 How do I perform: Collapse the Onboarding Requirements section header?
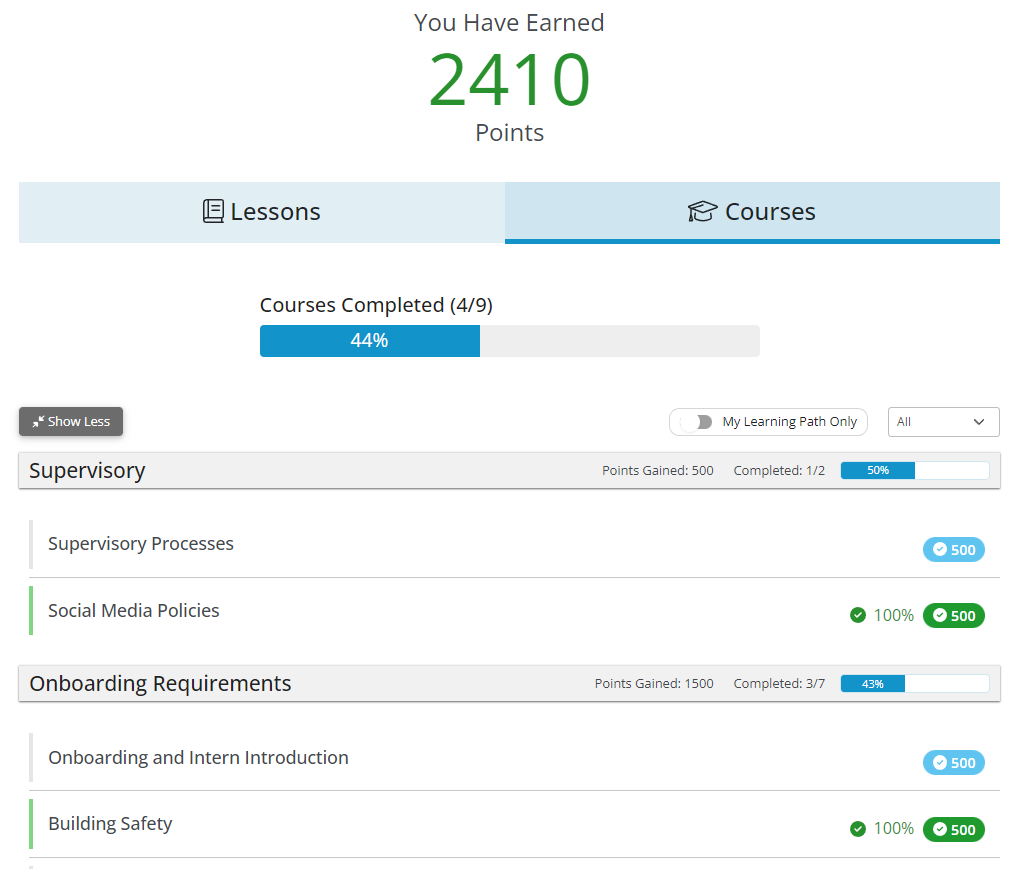coord(509,684)
